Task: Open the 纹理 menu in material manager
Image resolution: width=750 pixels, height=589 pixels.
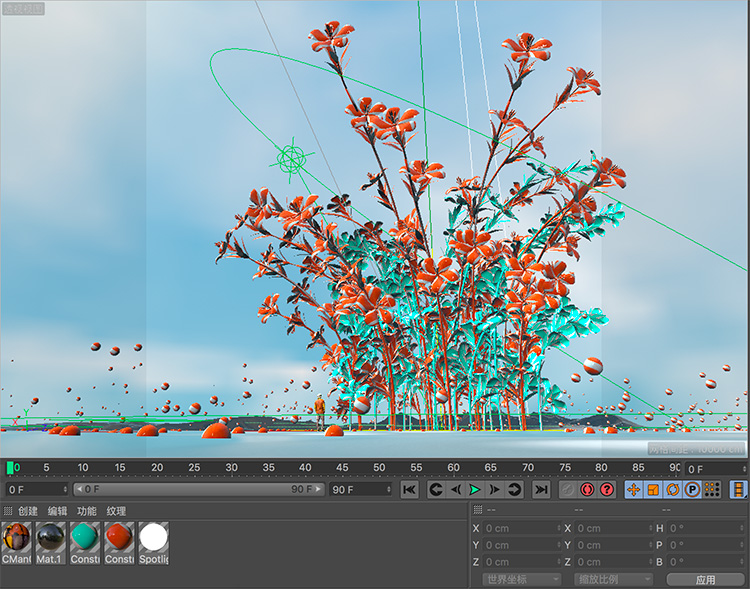Action: pos(116,511)
